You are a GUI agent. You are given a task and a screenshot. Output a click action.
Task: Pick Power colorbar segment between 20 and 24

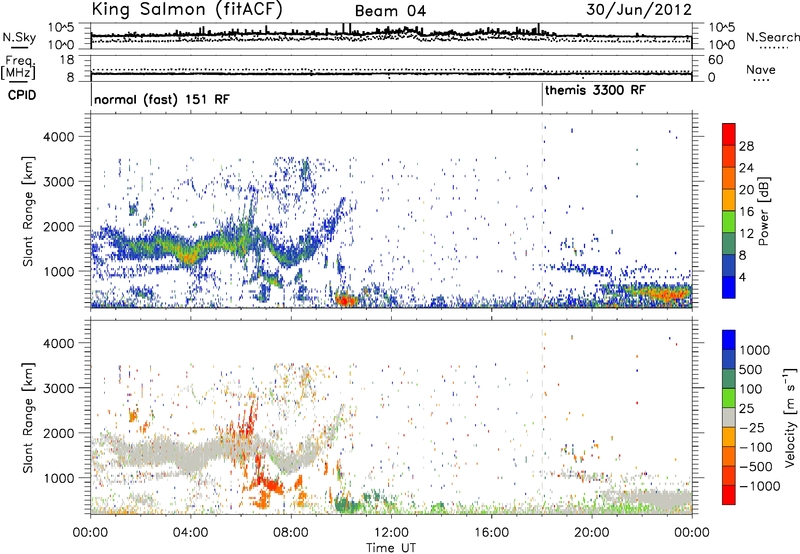pyautogui.click(x=729, y=179)
